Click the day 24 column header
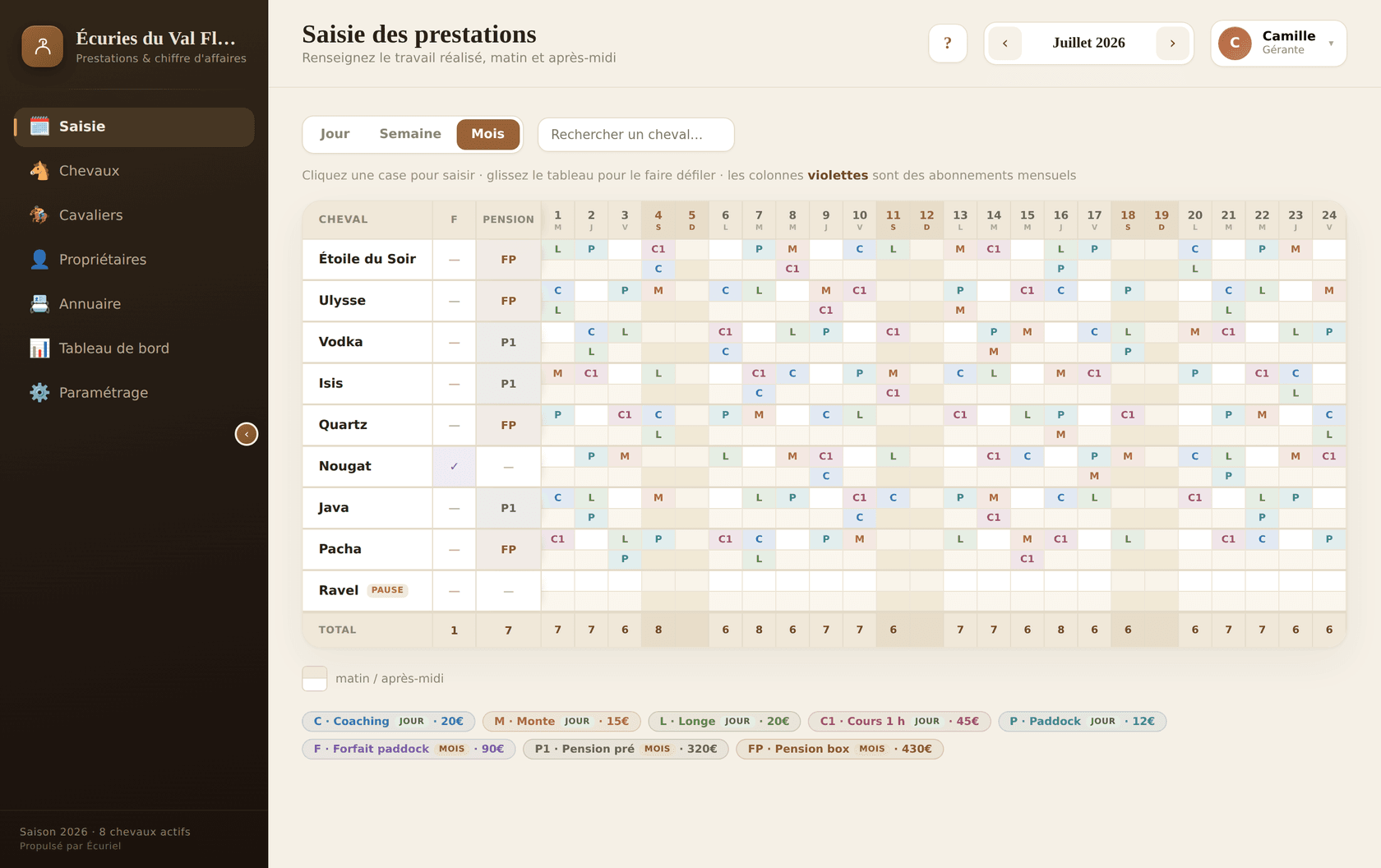This screenshot has height=868, width=1381. 1328,219
